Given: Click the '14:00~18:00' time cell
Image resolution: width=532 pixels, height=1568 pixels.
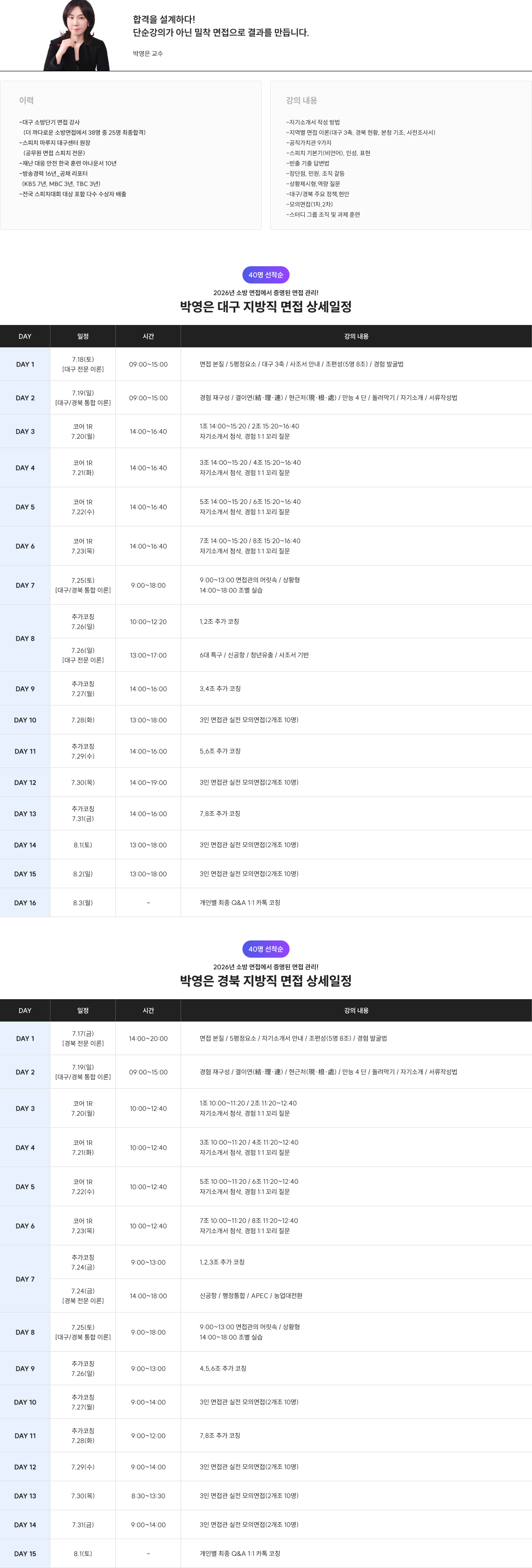Looking at the screenshot, I should tap(148, 1296).
